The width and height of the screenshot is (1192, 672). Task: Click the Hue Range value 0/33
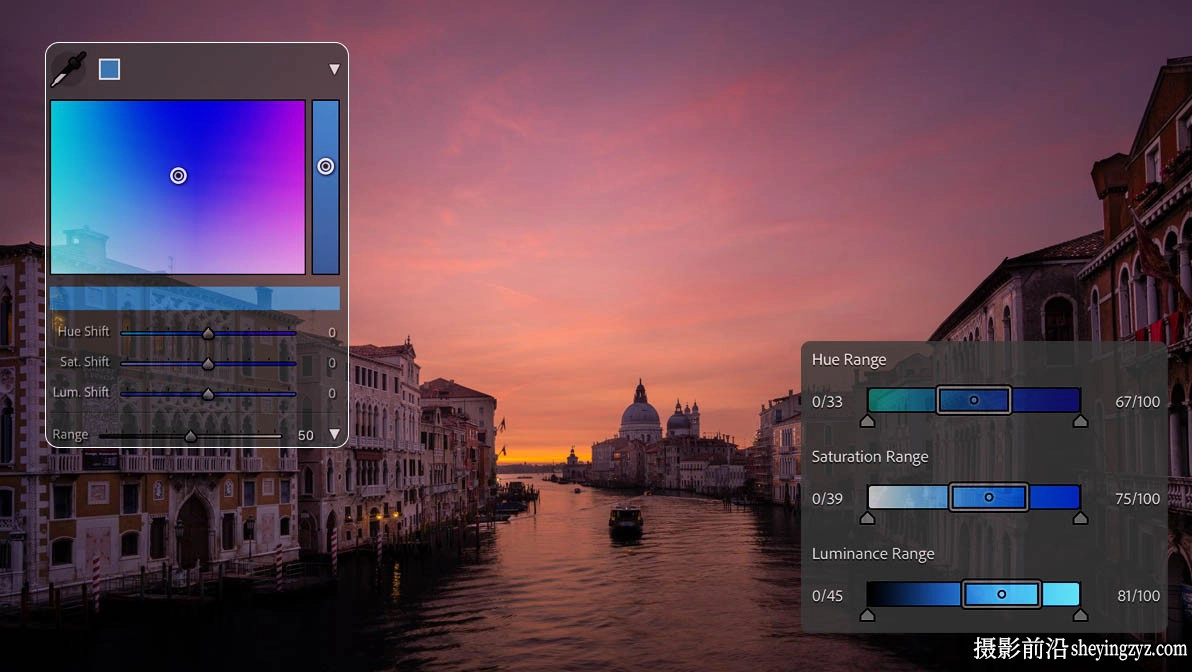point(827,401)
